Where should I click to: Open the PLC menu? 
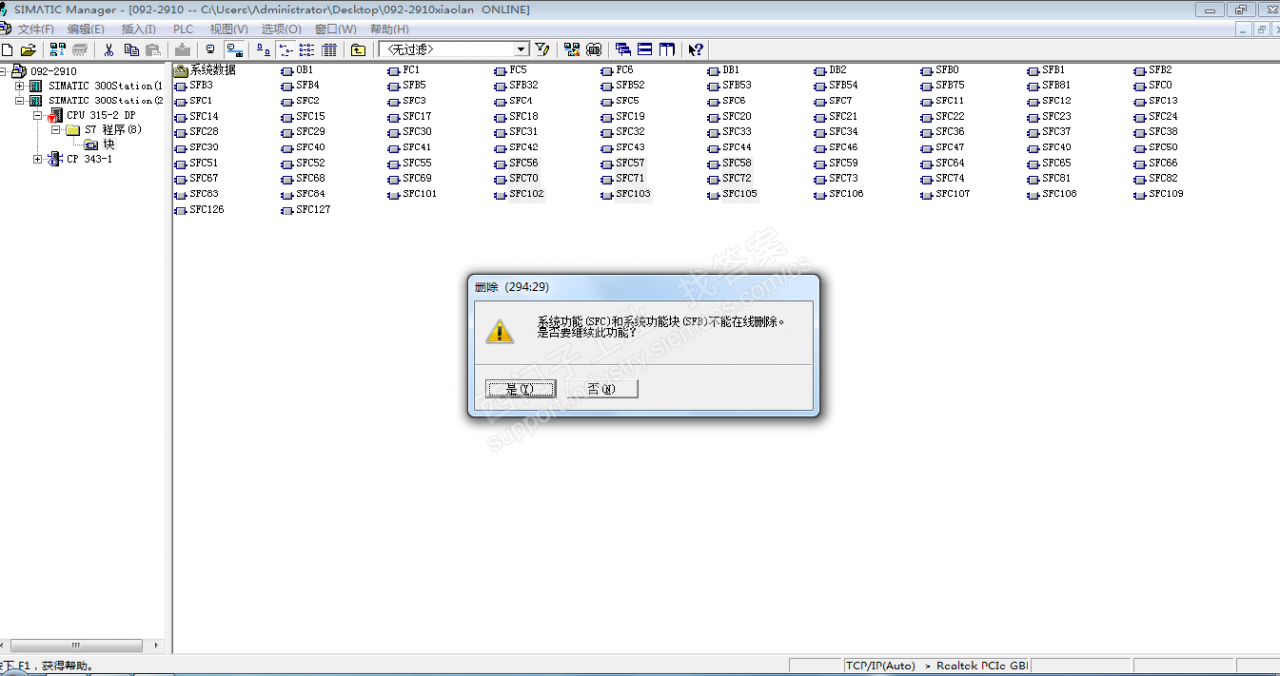click(183, 29)
